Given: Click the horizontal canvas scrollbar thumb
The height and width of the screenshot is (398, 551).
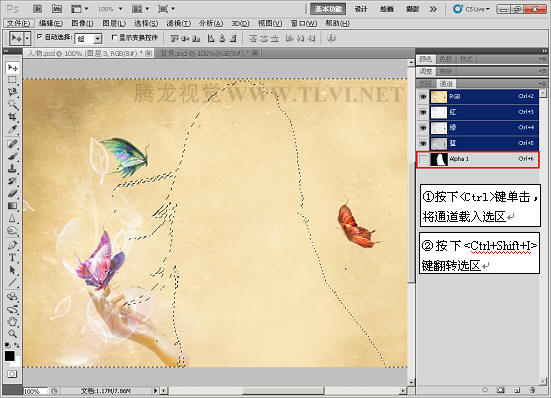Looking at the screenshot, I should [283, 391].
